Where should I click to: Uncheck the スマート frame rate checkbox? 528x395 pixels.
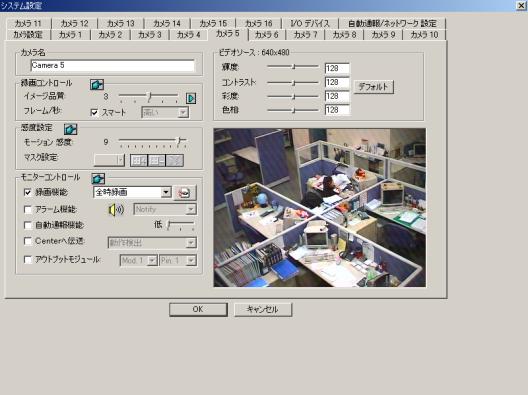point(95,112)
